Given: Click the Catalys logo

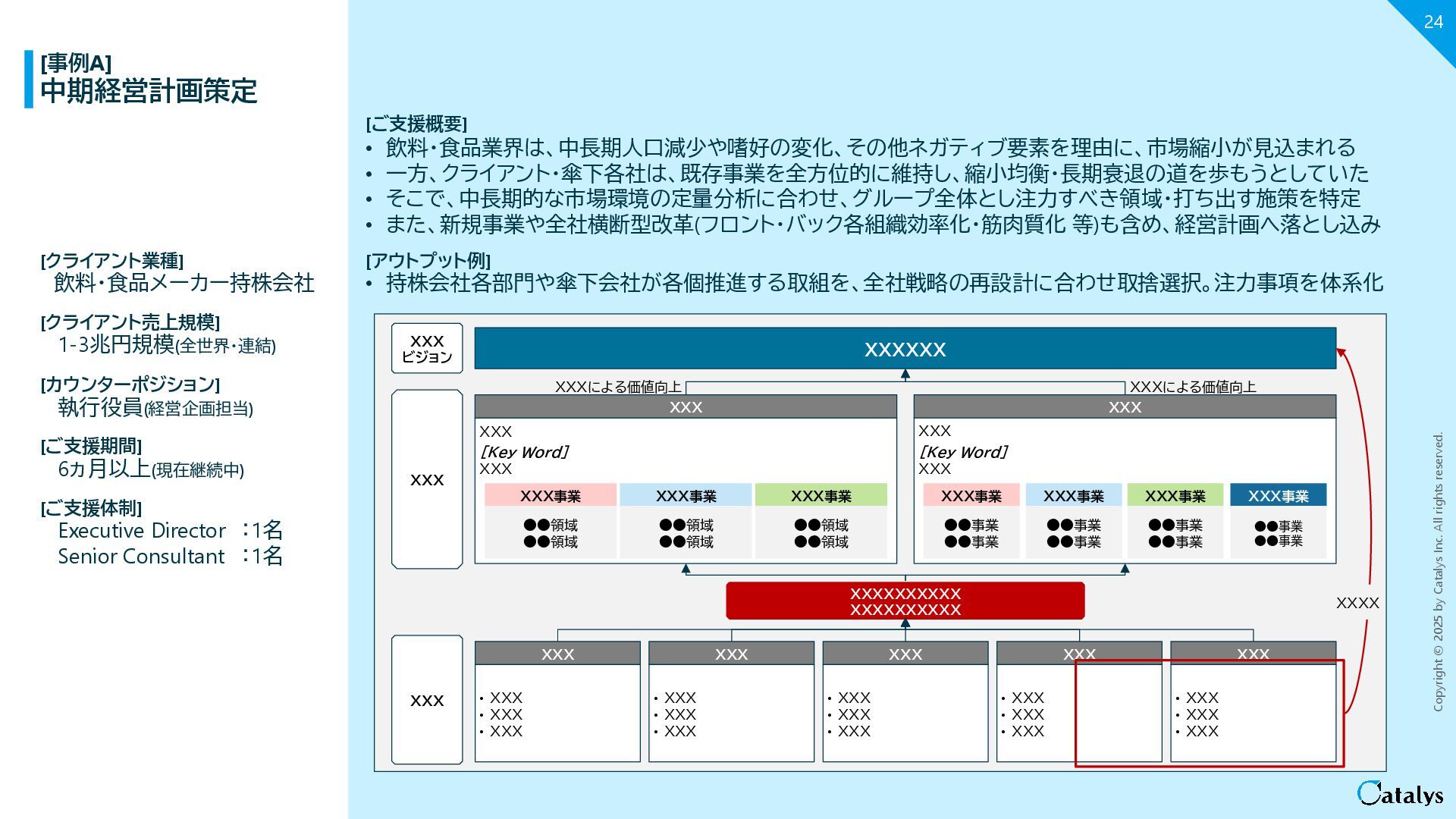Looking at the screenshot, I should (x=1399, y=793).
